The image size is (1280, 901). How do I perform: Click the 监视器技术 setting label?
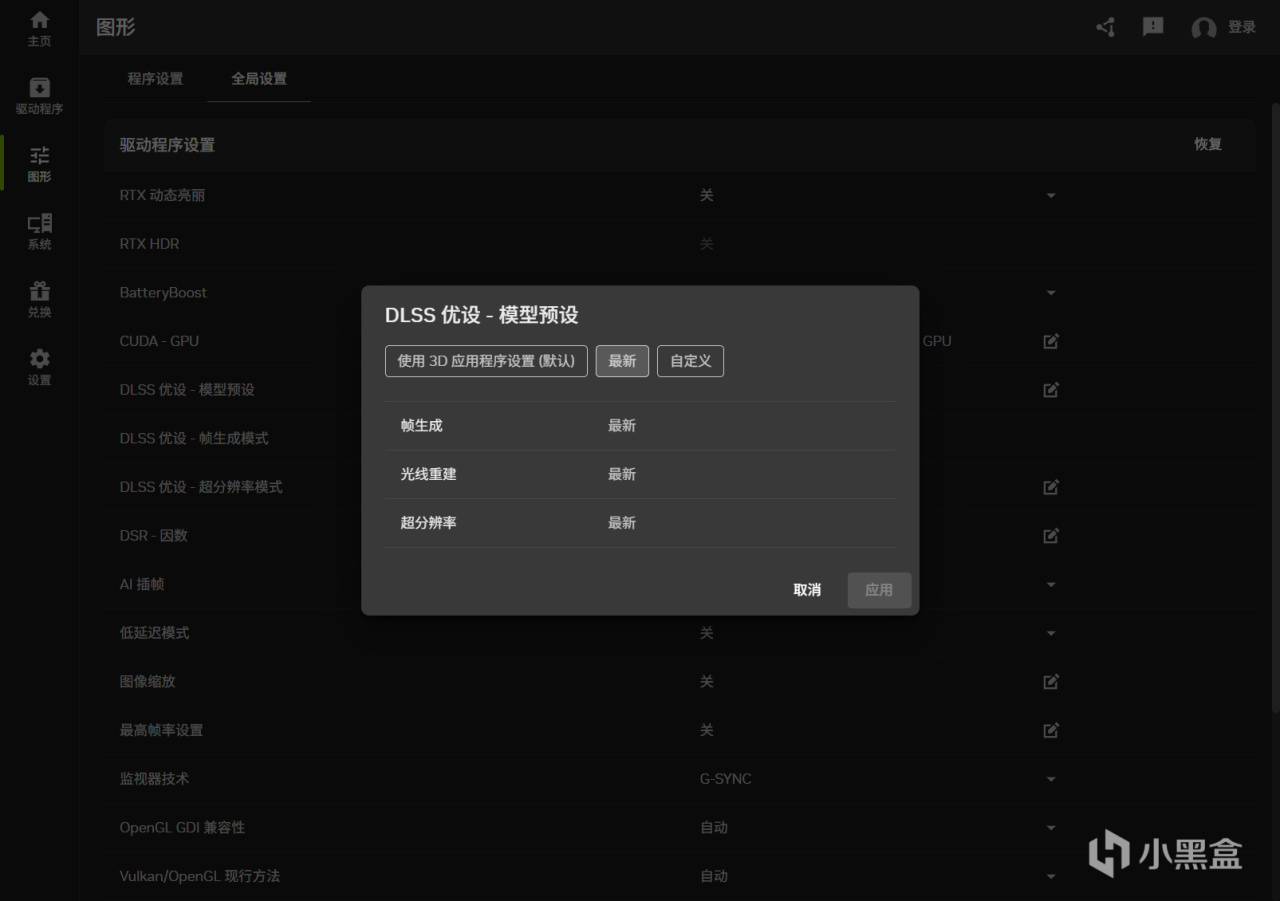click(154, 779)
